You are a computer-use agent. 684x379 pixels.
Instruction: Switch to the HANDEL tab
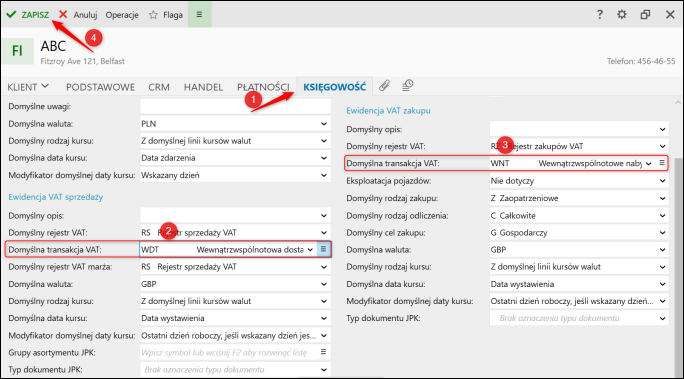pyautogui.click(x=203, y=87)
